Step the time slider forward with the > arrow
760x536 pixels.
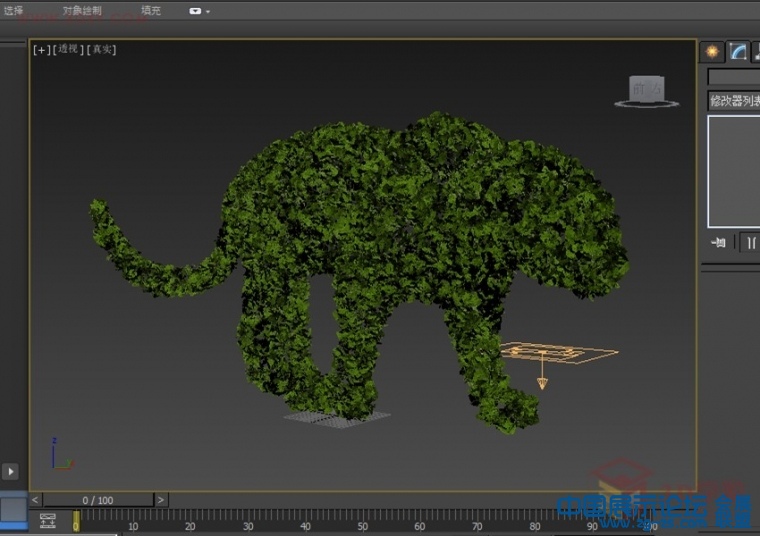click(161, 500)
